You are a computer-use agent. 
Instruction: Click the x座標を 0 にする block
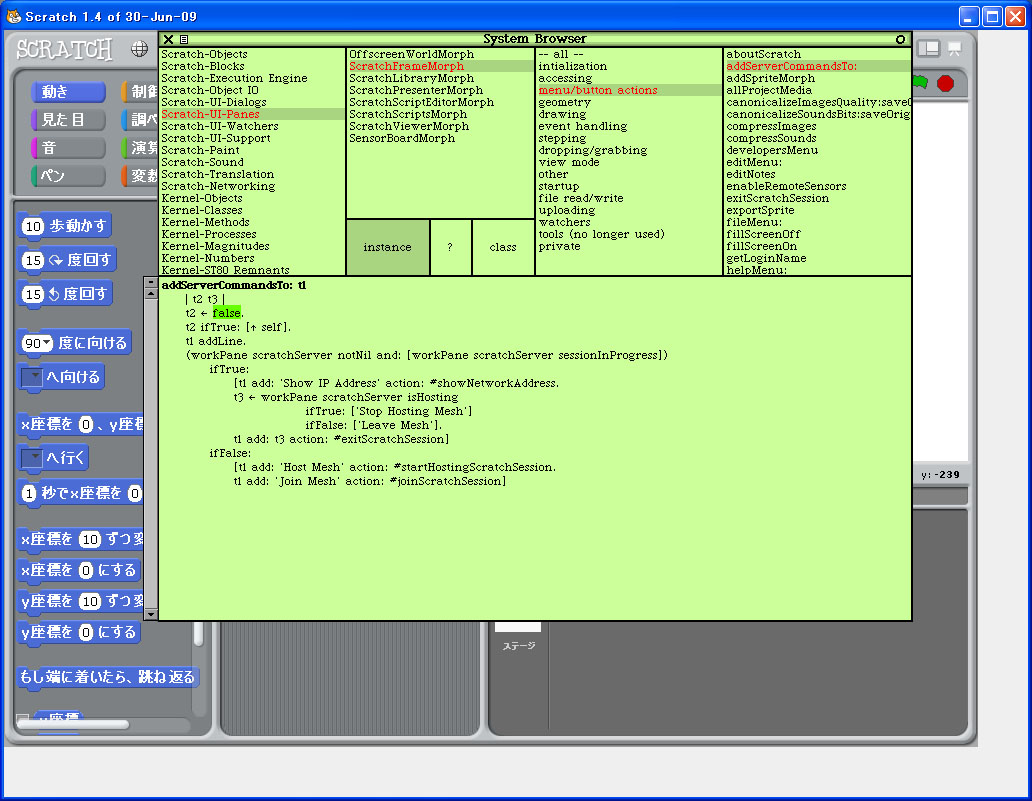(x=79, y=570)
